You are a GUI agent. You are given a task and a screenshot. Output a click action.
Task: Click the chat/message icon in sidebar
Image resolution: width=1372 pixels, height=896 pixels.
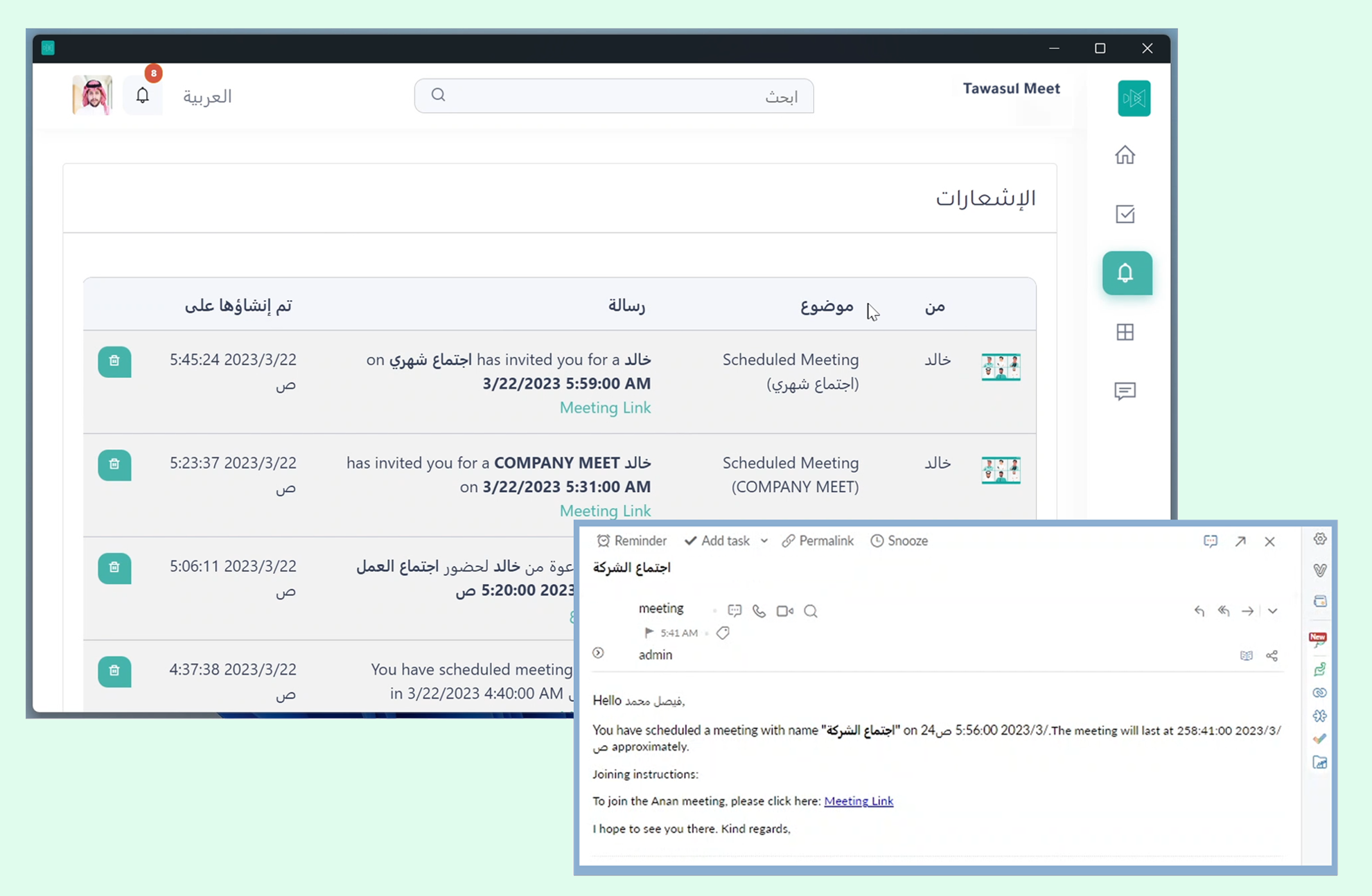[1126, 391]
